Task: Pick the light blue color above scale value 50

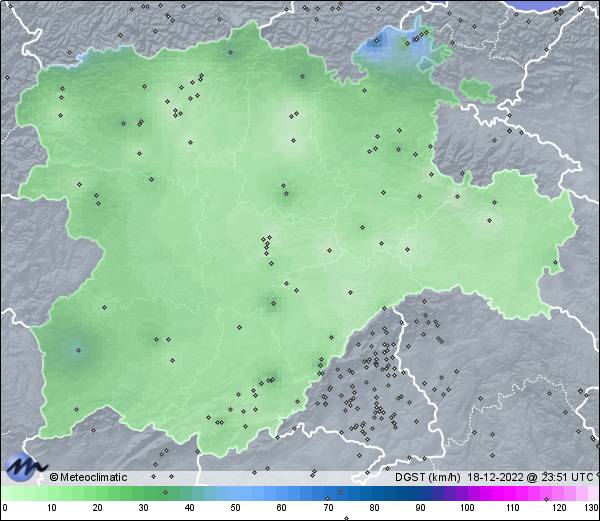Action: pos(236,493)
